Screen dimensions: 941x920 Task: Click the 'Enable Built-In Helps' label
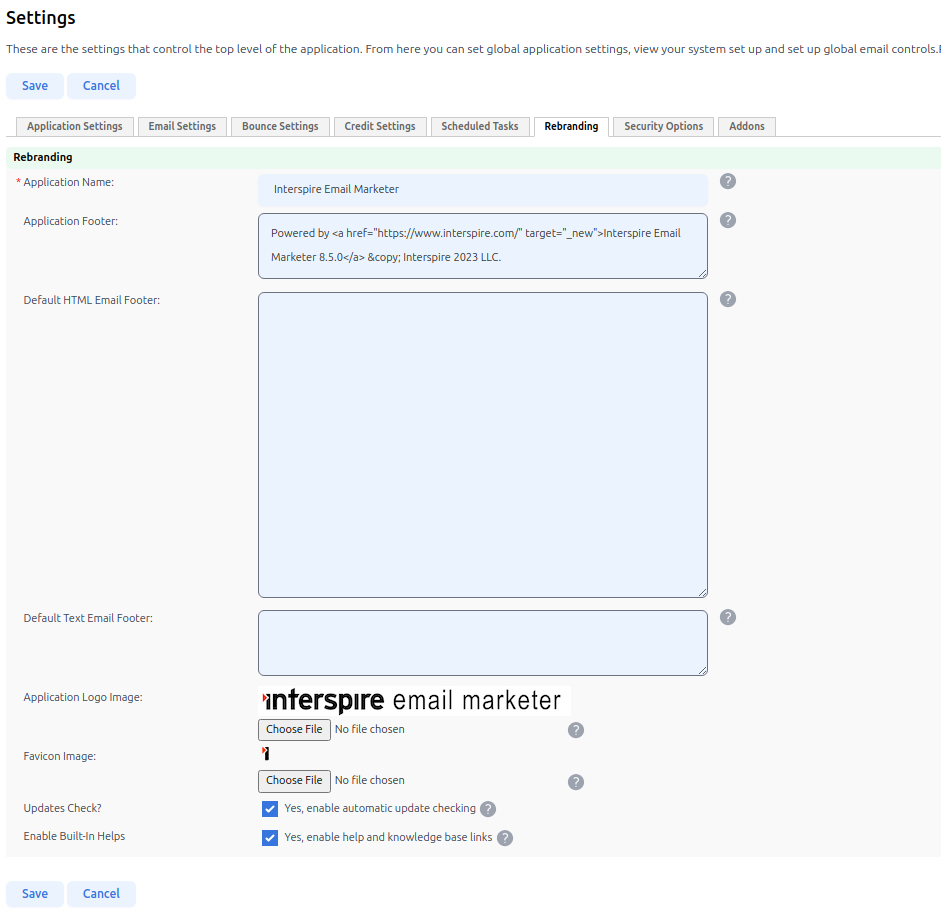click(x=74, y=837)
